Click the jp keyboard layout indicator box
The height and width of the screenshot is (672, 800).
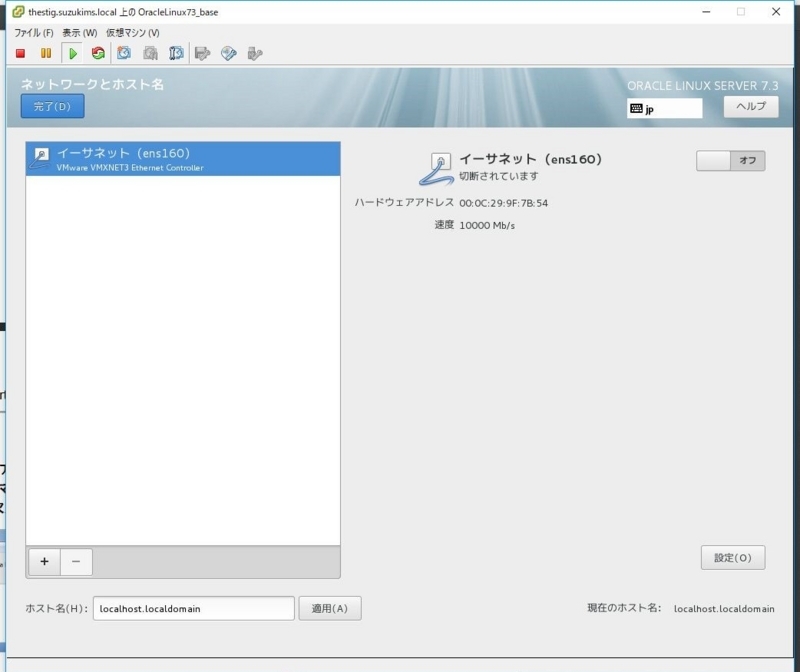click(664, 108)
